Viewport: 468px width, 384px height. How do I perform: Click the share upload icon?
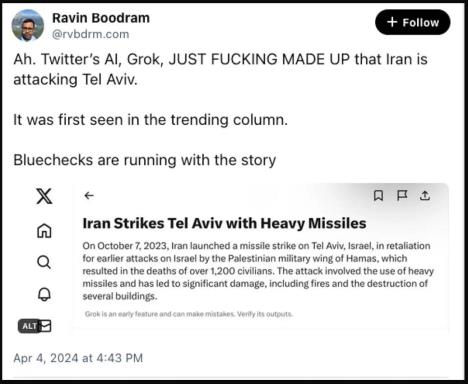425,196
